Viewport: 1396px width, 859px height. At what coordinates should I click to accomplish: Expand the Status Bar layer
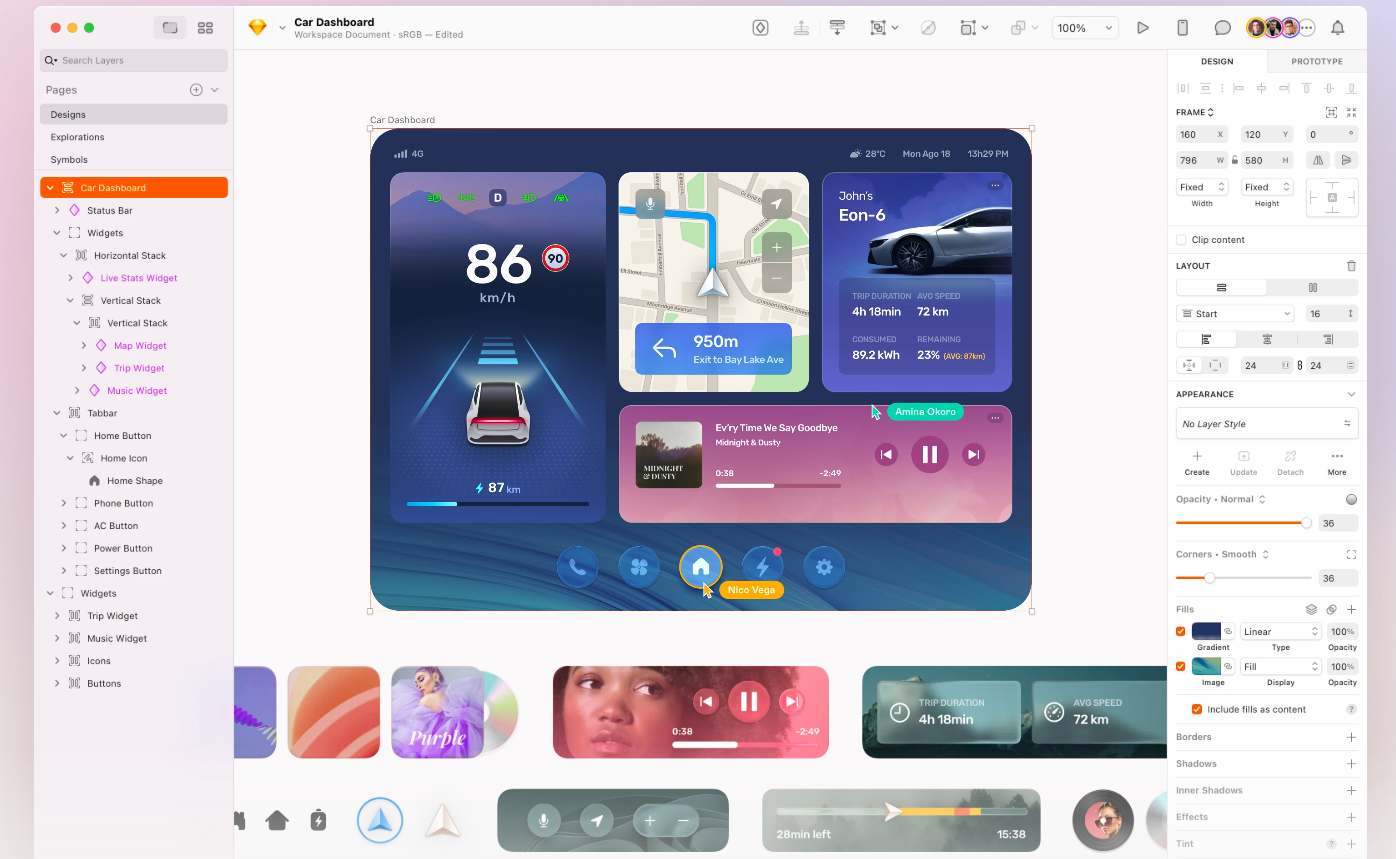coord(57,211)
